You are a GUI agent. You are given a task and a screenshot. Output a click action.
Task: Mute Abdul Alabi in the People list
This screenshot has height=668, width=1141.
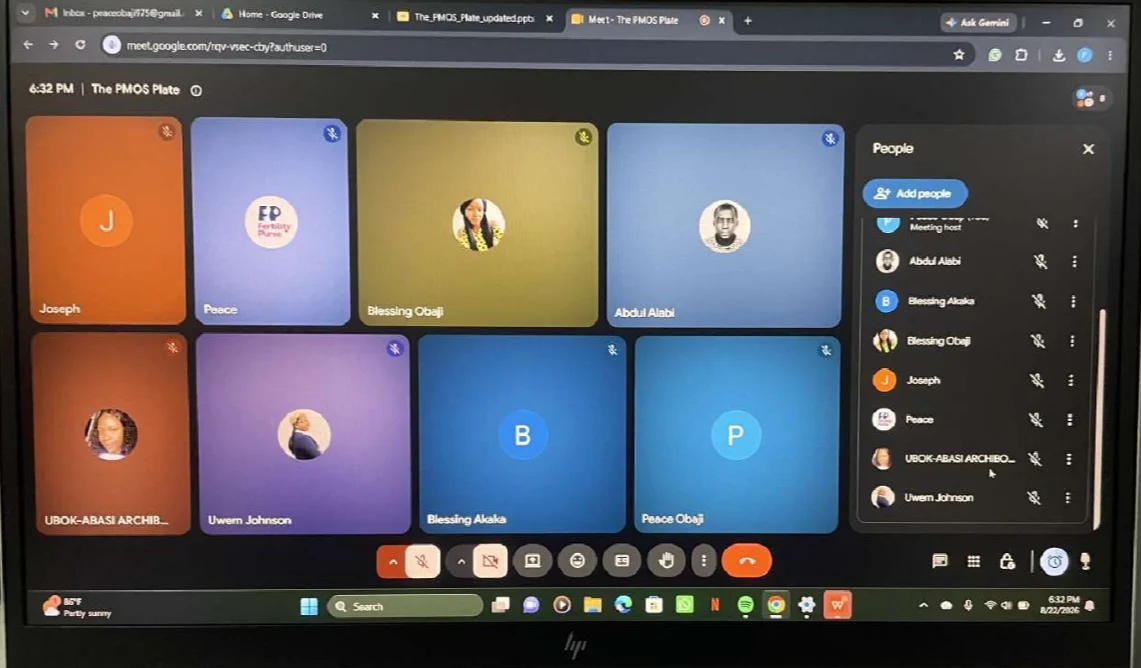click(1041, 261)
